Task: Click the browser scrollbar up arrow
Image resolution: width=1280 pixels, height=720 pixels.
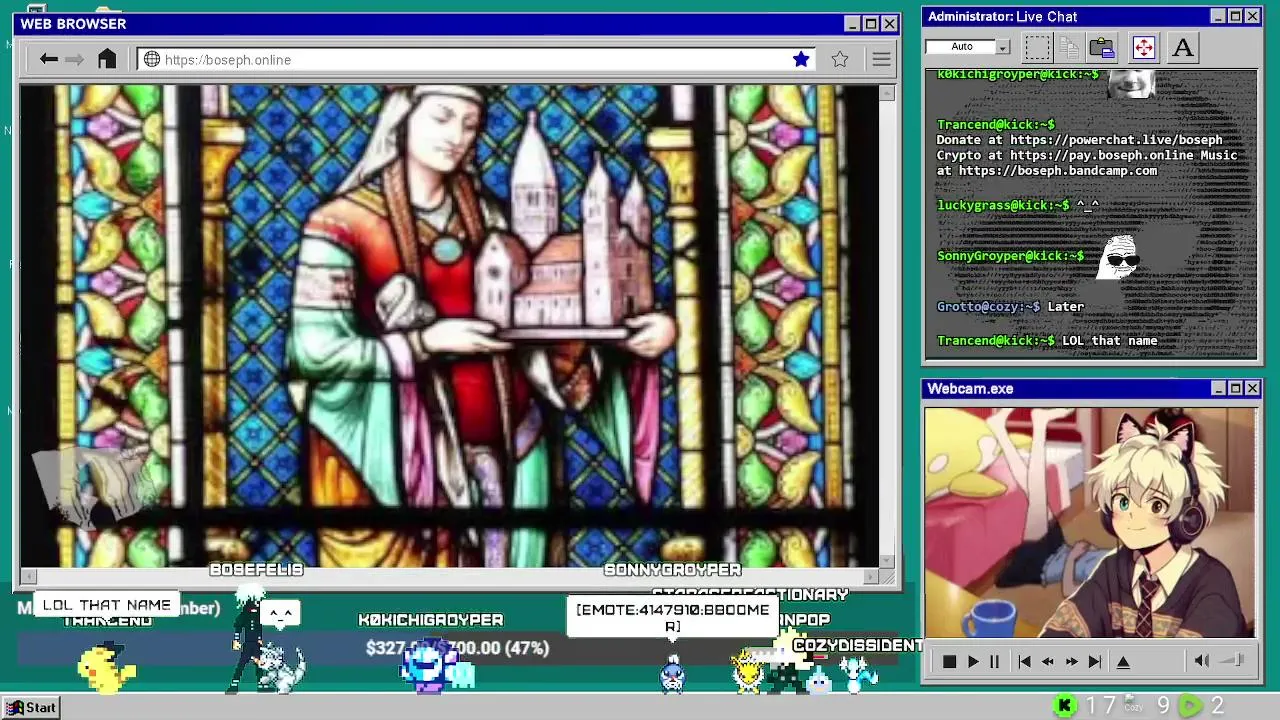Action: pyautogui.click(x=887, y=93)
